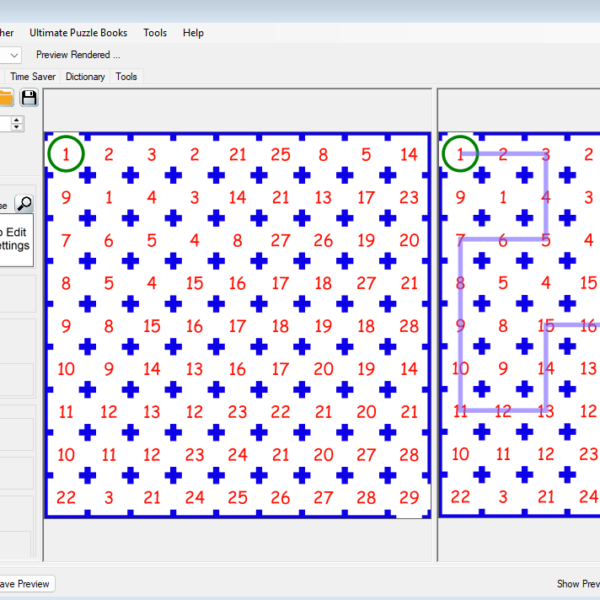This screenshot has height=600, width=600.
Task: Open the Help menu
Action: (x=193, y=33)
